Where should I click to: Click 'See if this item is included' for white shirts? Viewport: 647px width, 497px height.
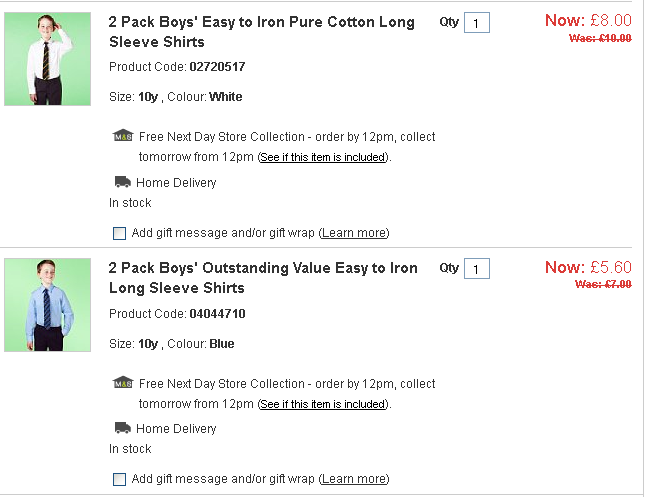pyautogui.click(x=323, y=158)
